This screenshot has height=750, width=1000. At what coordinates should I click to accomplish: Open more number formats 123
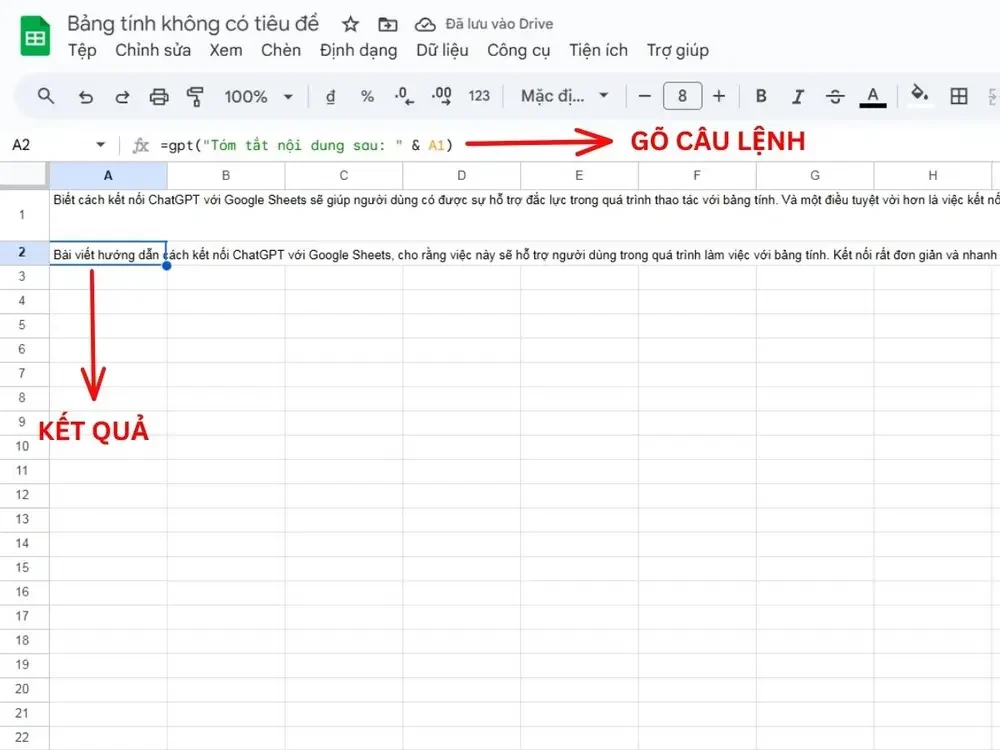tap(479, 96)
